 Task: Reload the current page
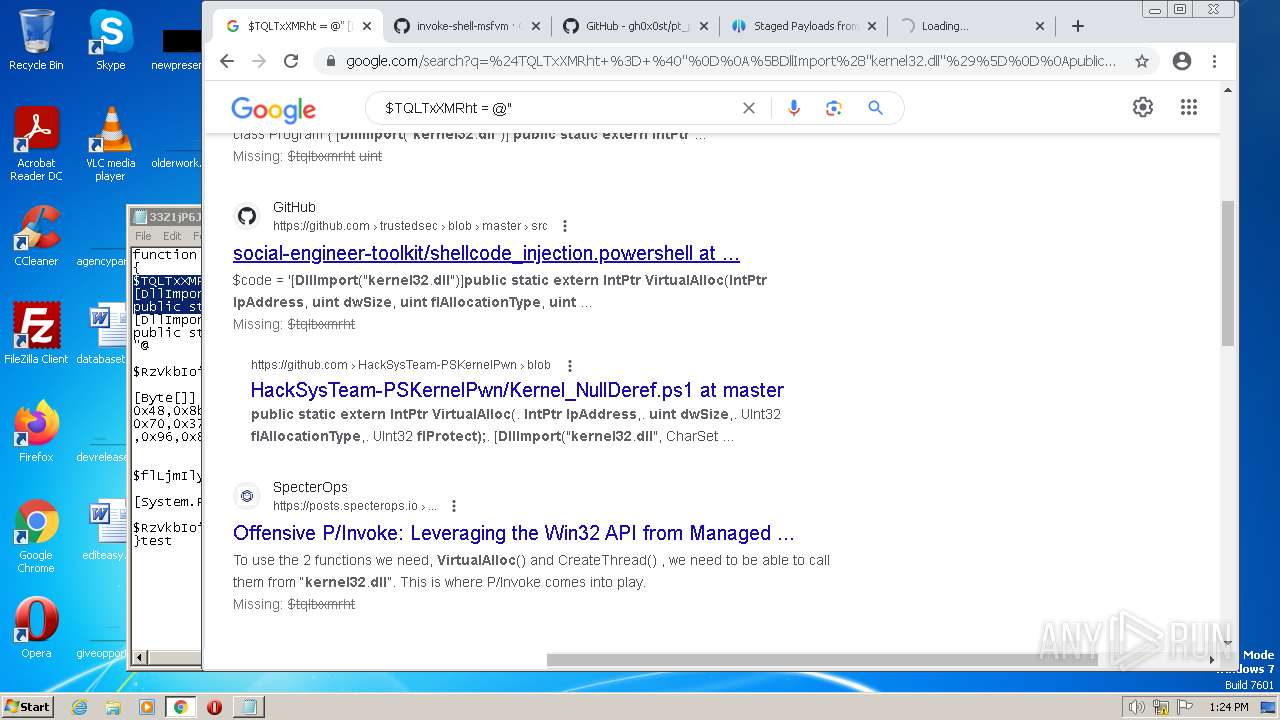pyautogui.click(x=291, y=61)
